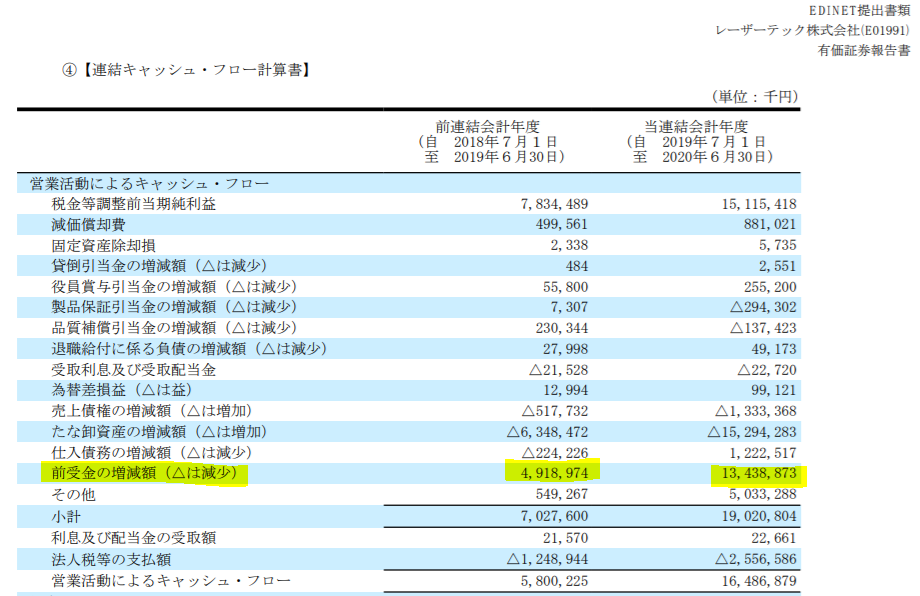
Task: Click the 有価証券報告書 text at top right
Action: [x=864, y=50]
